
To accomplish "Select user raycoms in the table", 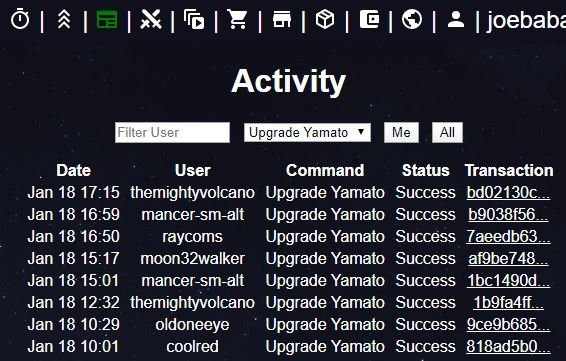I will click(192, 237).
